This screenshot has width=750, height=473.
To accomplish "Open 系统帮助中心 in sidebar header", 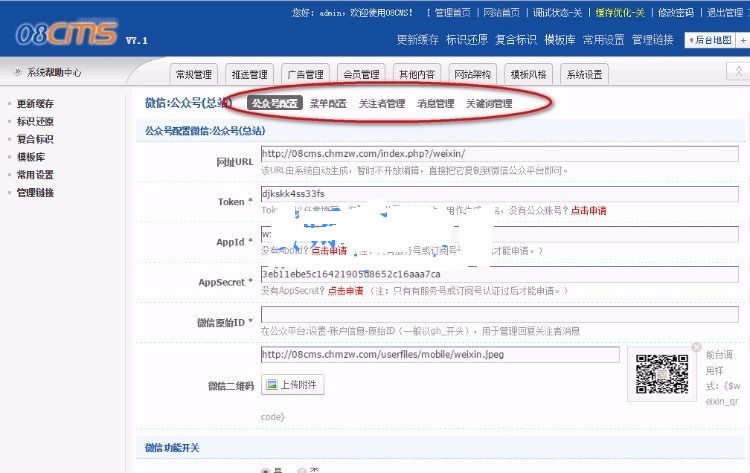I will (54, 73).
